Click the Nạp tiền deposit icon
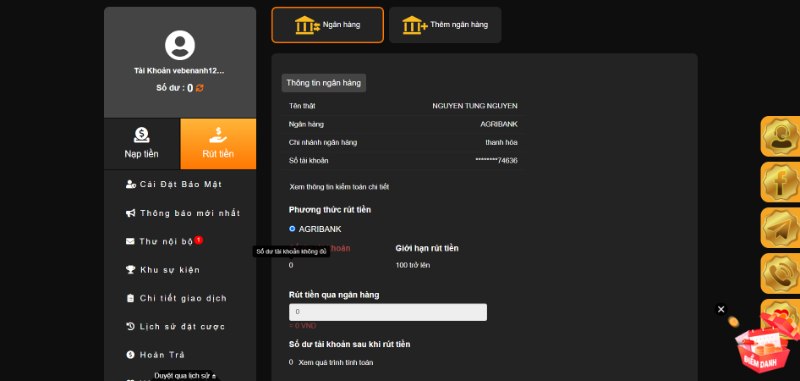The image size is (800, 381). point(142,135)
